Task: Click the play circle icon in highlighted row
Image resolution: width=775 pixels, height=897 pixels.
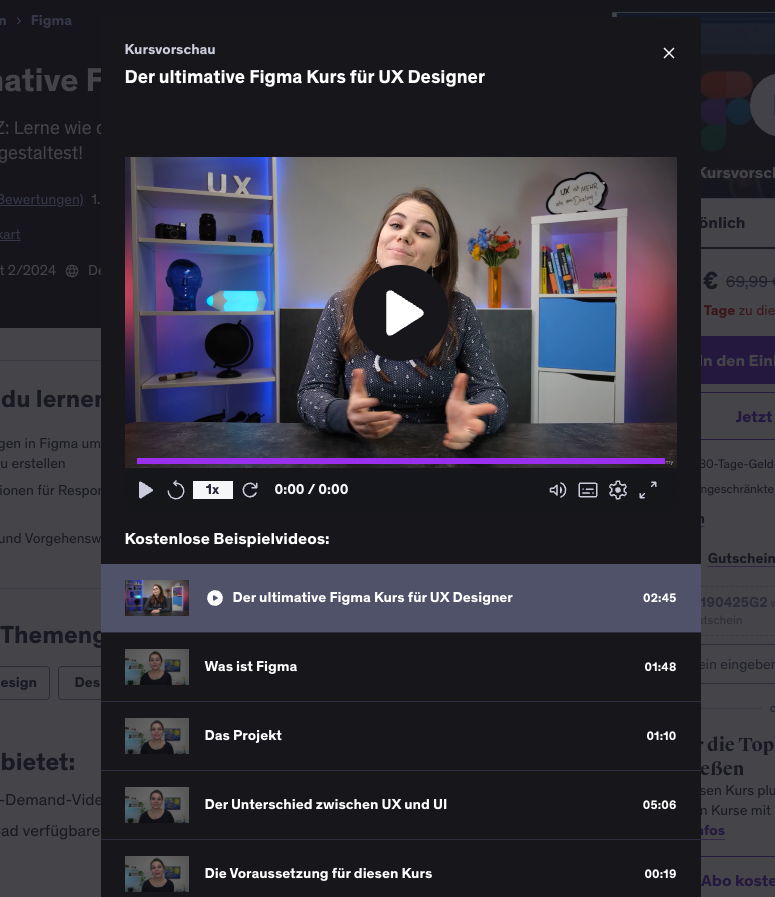Action: [x=215, y=598]
